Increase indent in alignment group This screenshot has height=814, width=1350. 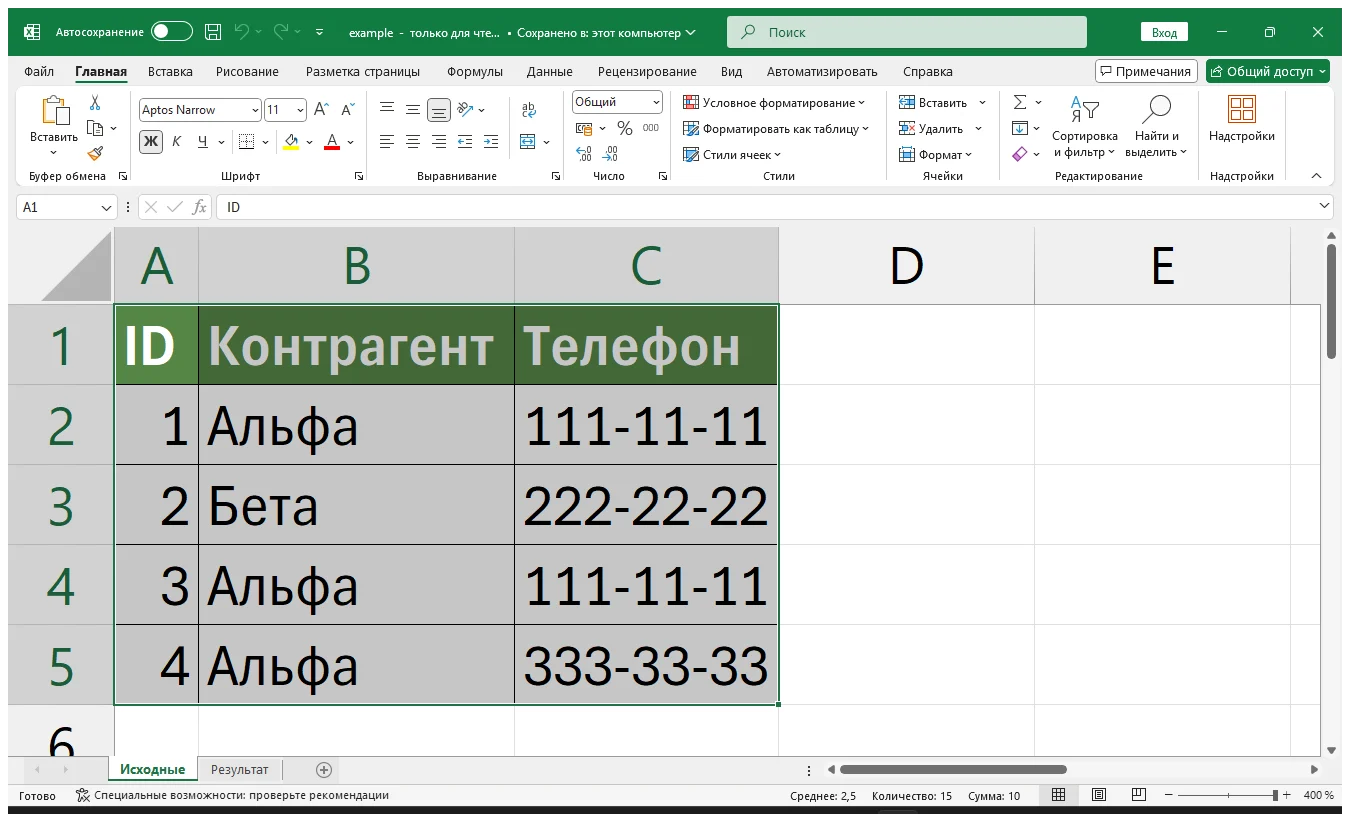click(490, 142)
